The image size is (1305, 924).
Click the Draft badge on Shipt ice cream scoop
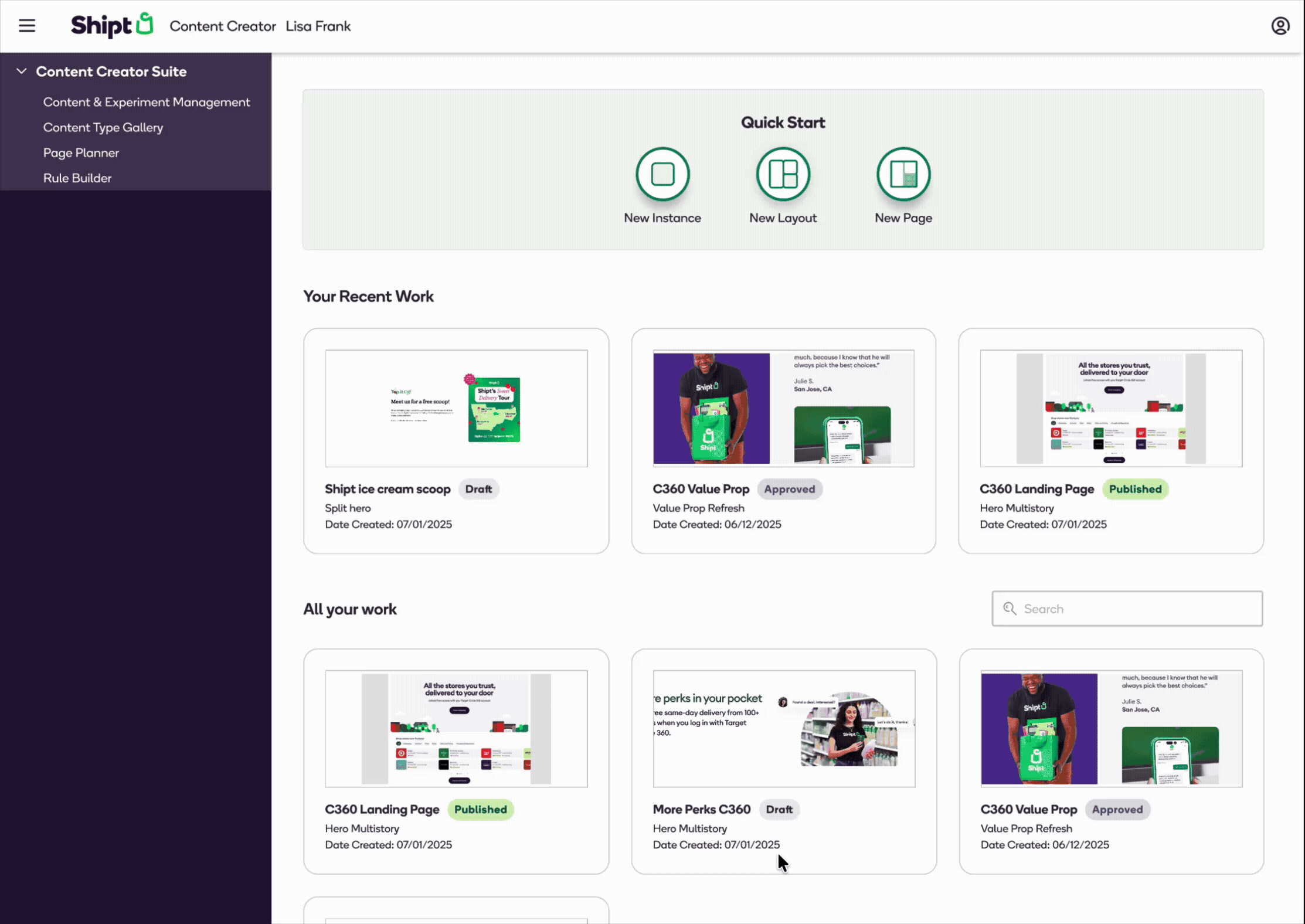[x=478, y=489]
